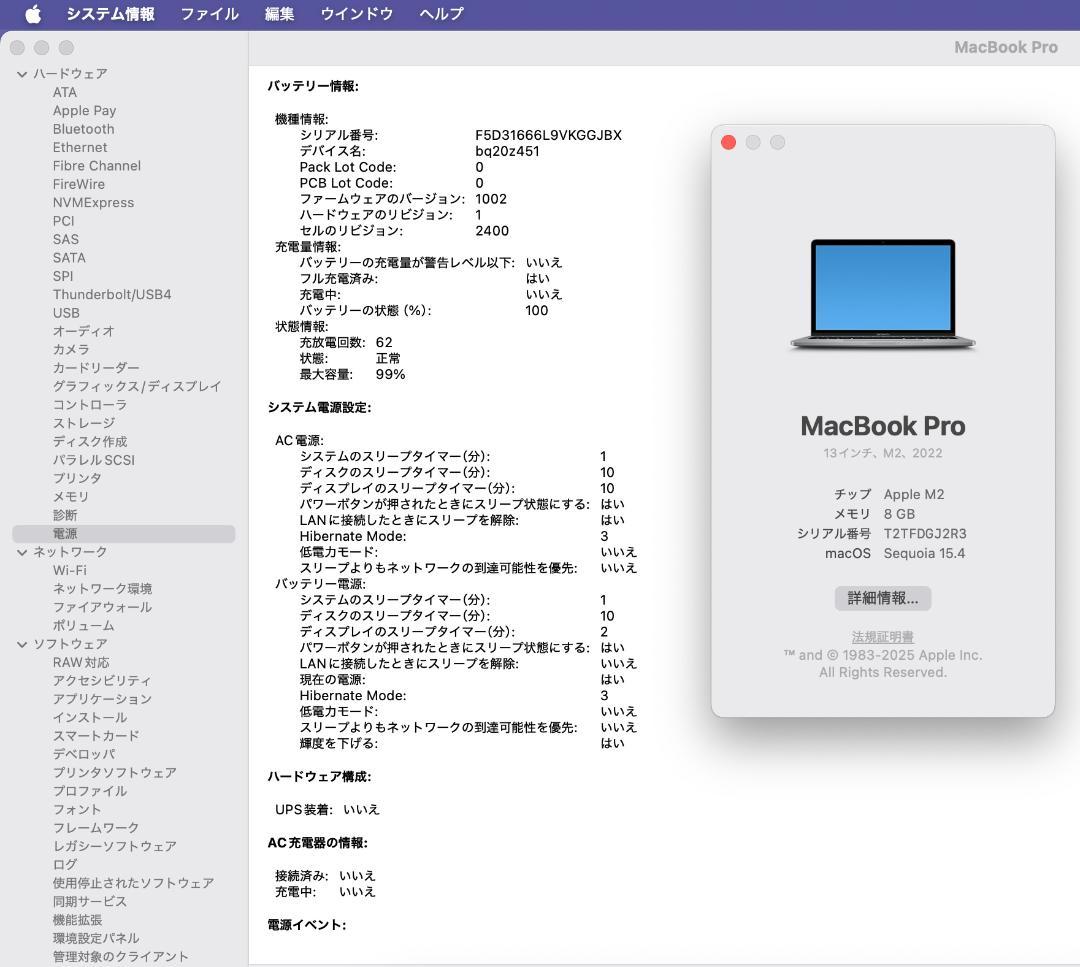Open the ヘルプ menu
1080x967 pixels.
438,14
